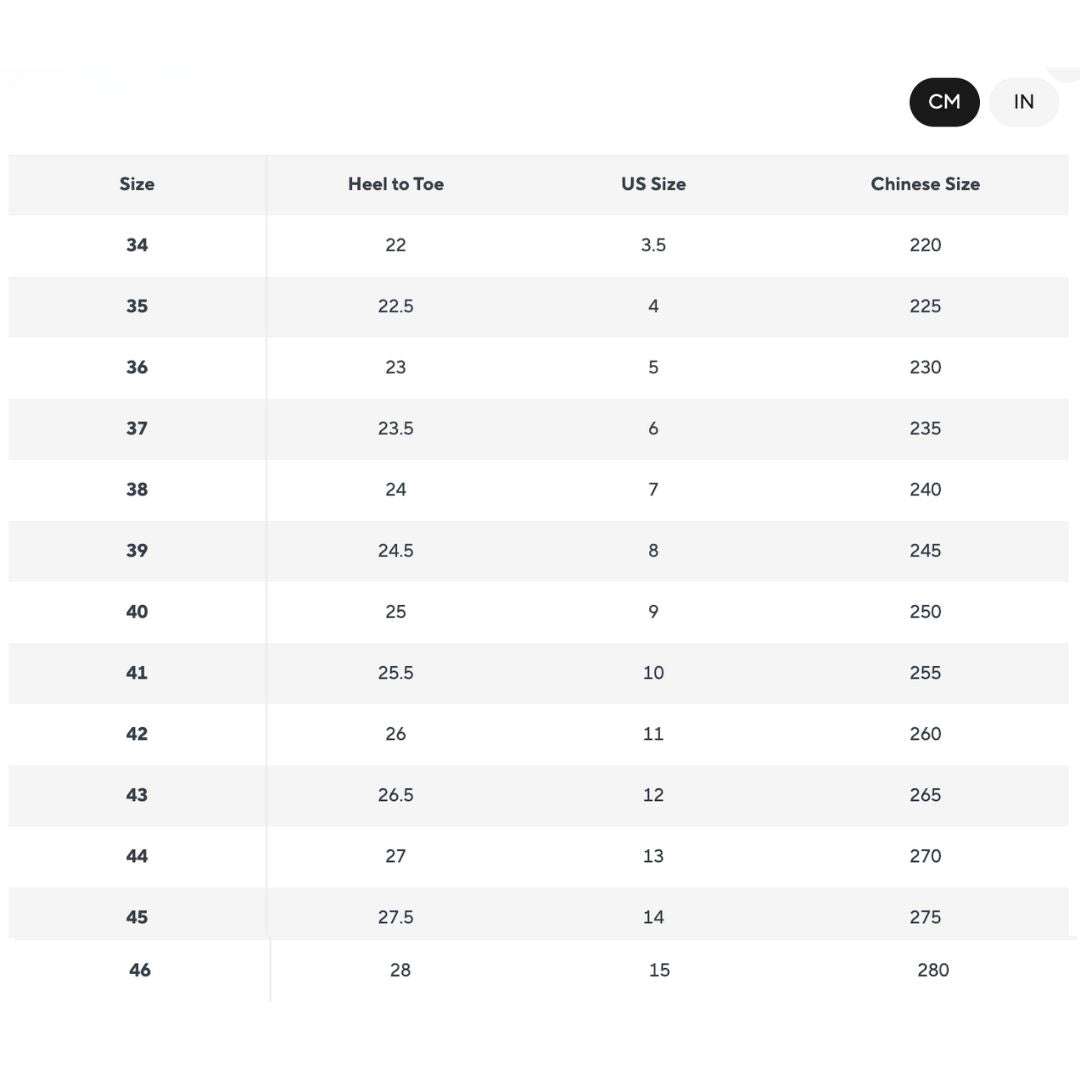
Task: Click the Chinese Size column header
Action: tap(925, 184)
